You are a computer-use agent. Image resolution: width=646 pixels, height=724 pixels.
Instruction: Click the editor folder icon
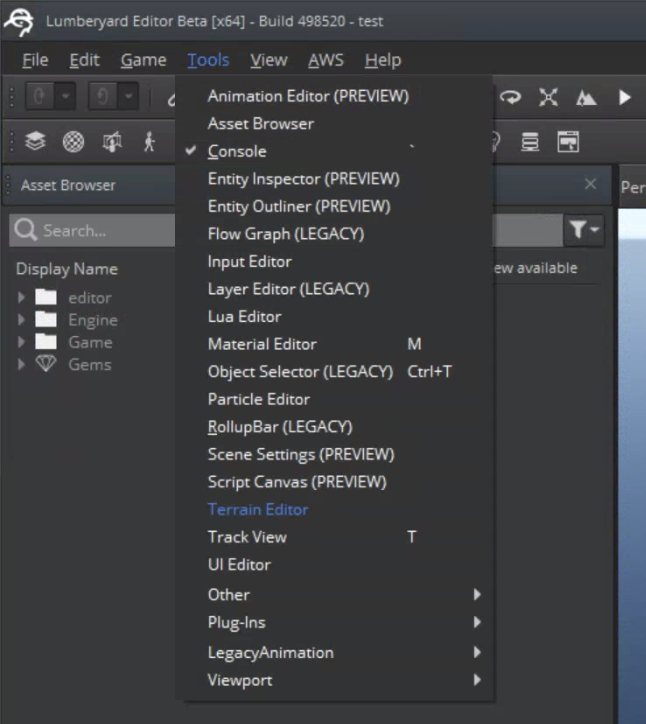(46, 297)
